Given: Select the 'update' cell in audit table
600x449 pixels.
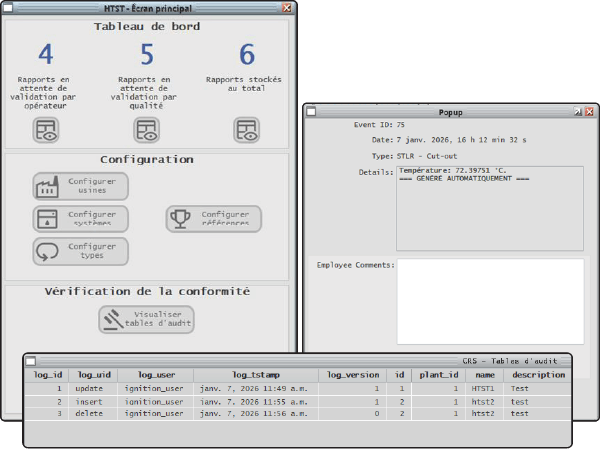Looking at the screenshot, I should 93,389.
